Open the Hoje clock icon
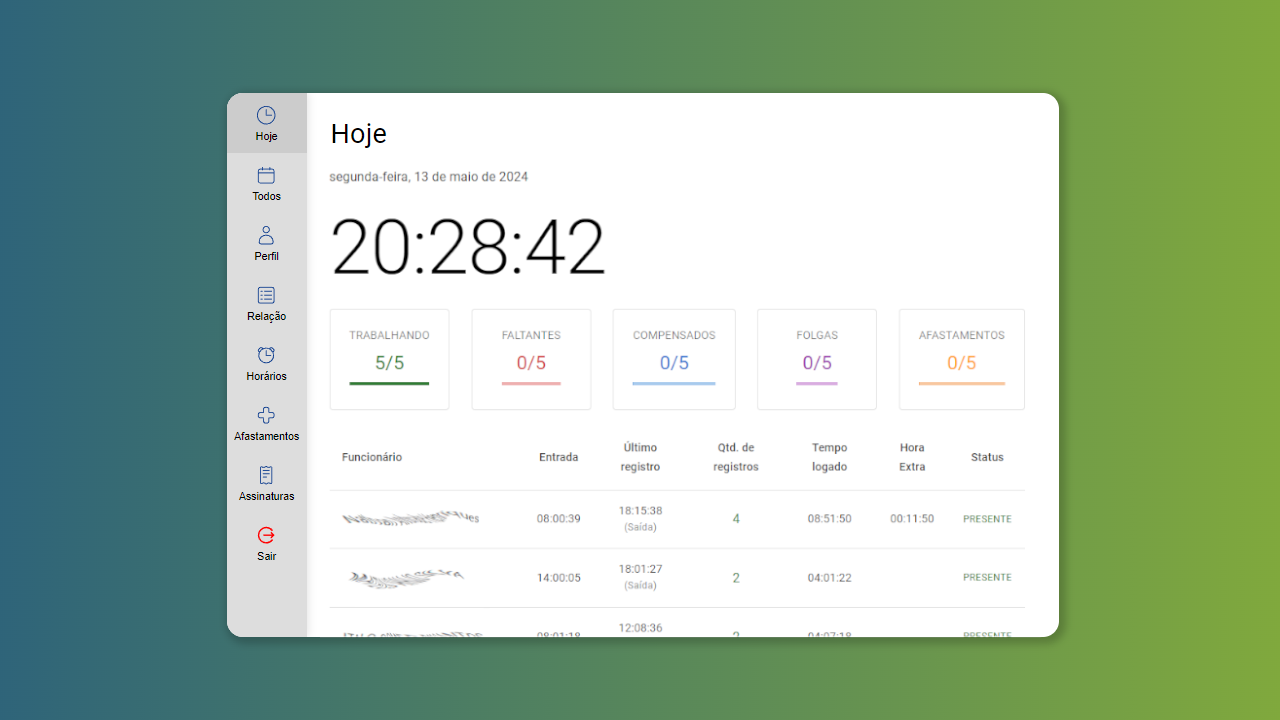The height and width of the screenshot is (720, 1280). [x=266, y=116]
